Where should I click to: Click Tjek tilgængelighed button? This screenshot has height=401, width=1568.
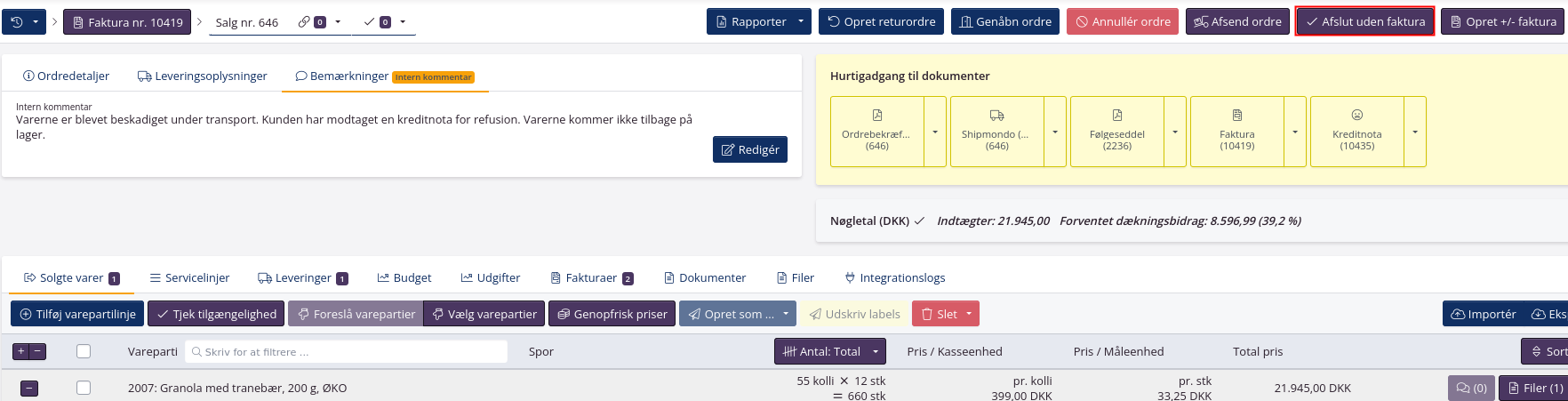click(216, 314)
